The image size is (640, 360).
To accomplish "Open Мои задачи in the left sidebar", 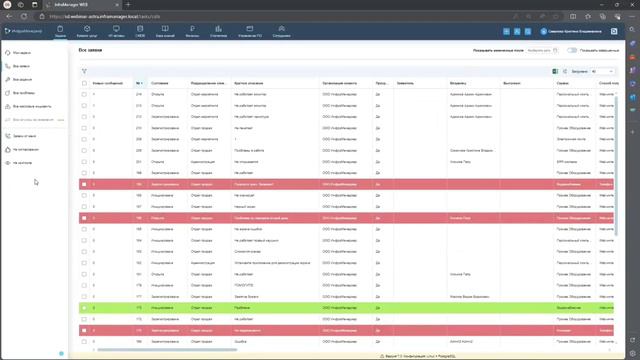I will pos(22,53).
